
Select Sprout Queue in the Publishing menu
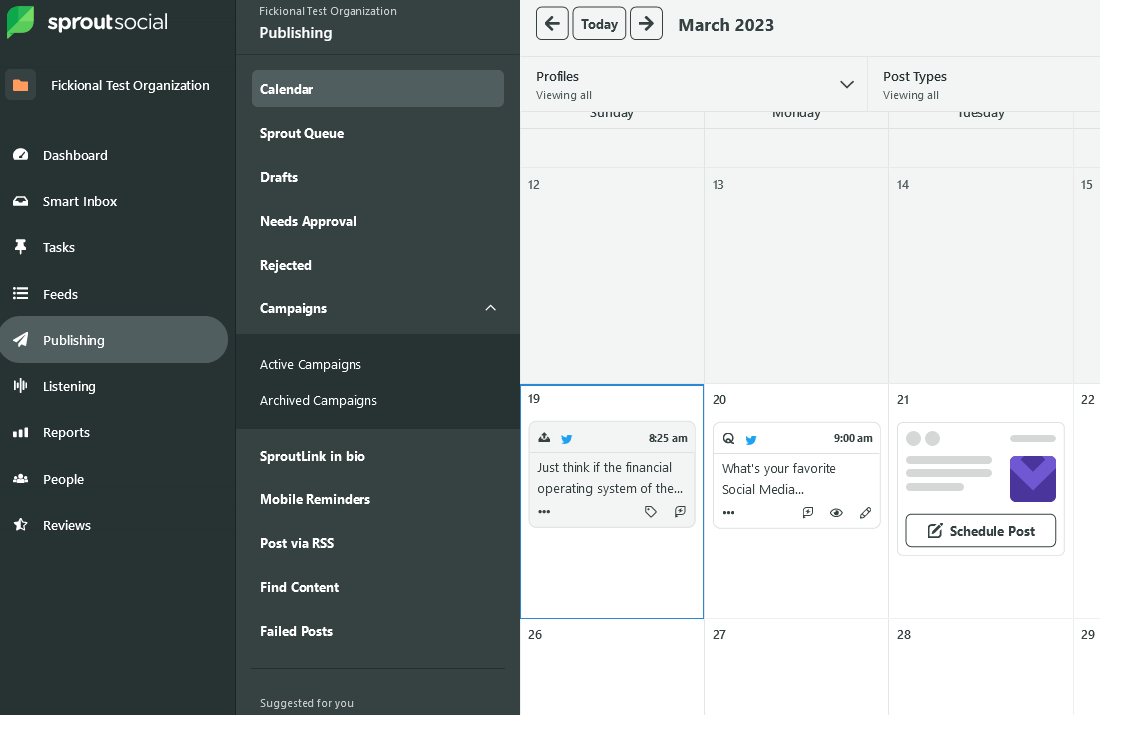click(302, 133)
